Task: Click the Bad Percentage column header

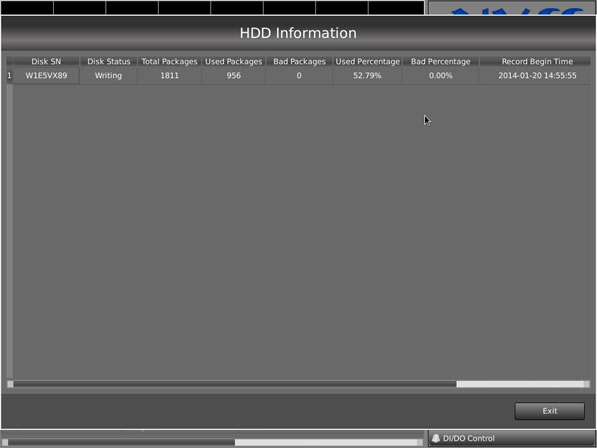Action: [441, 61]
